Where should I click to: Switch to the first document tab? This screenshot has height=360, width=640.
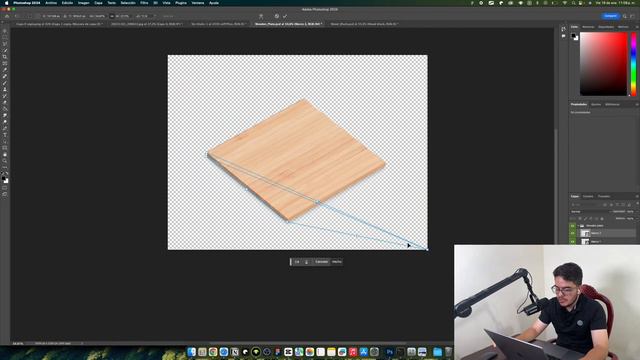click(x=59, y=24)
